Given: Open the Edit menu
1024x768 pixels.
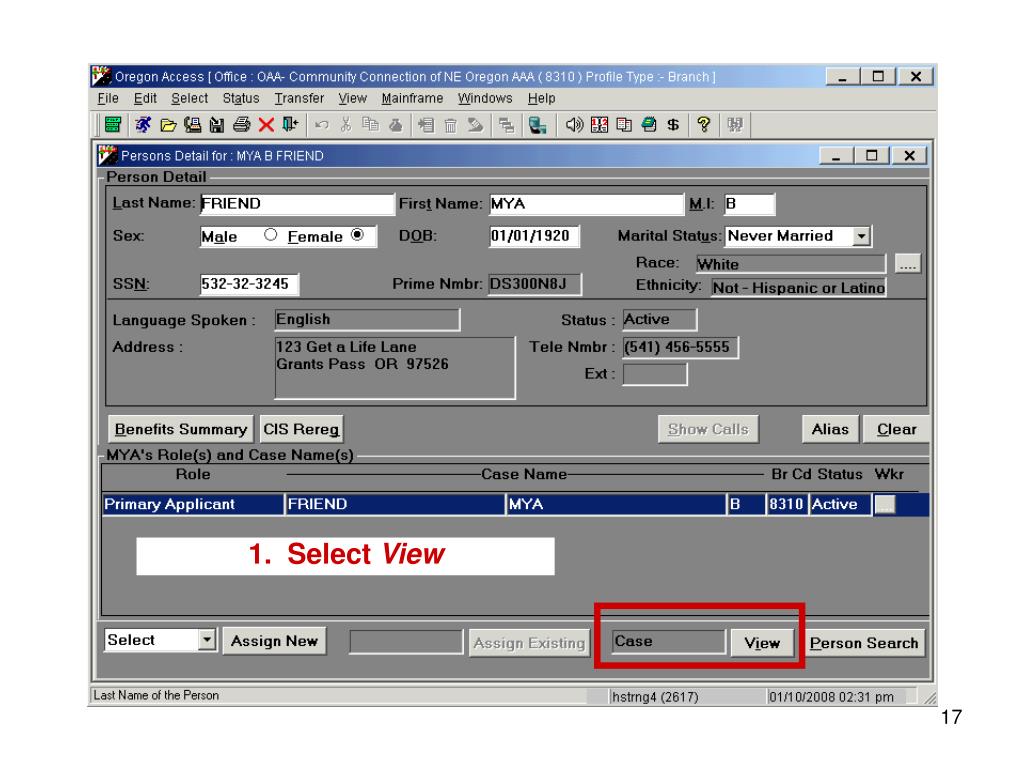Looking at the screenshot, I should coord(145,98).
